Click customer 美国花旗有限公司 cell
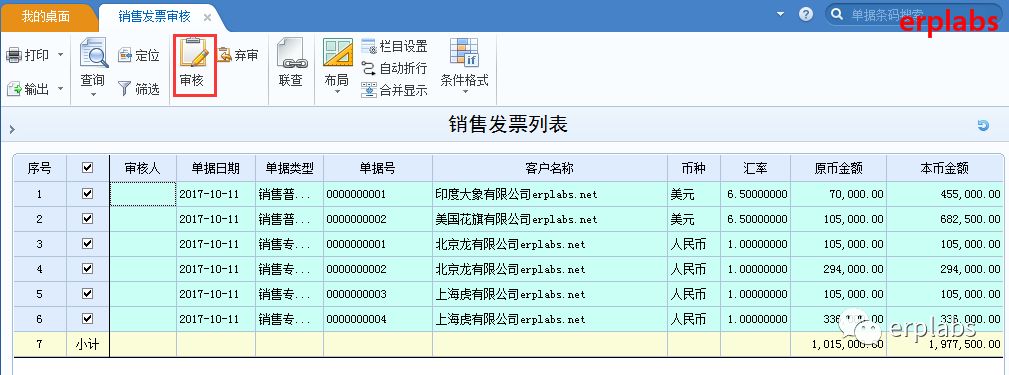The height and width of the screenshot is (375, 1009). [x=550, y=219]
